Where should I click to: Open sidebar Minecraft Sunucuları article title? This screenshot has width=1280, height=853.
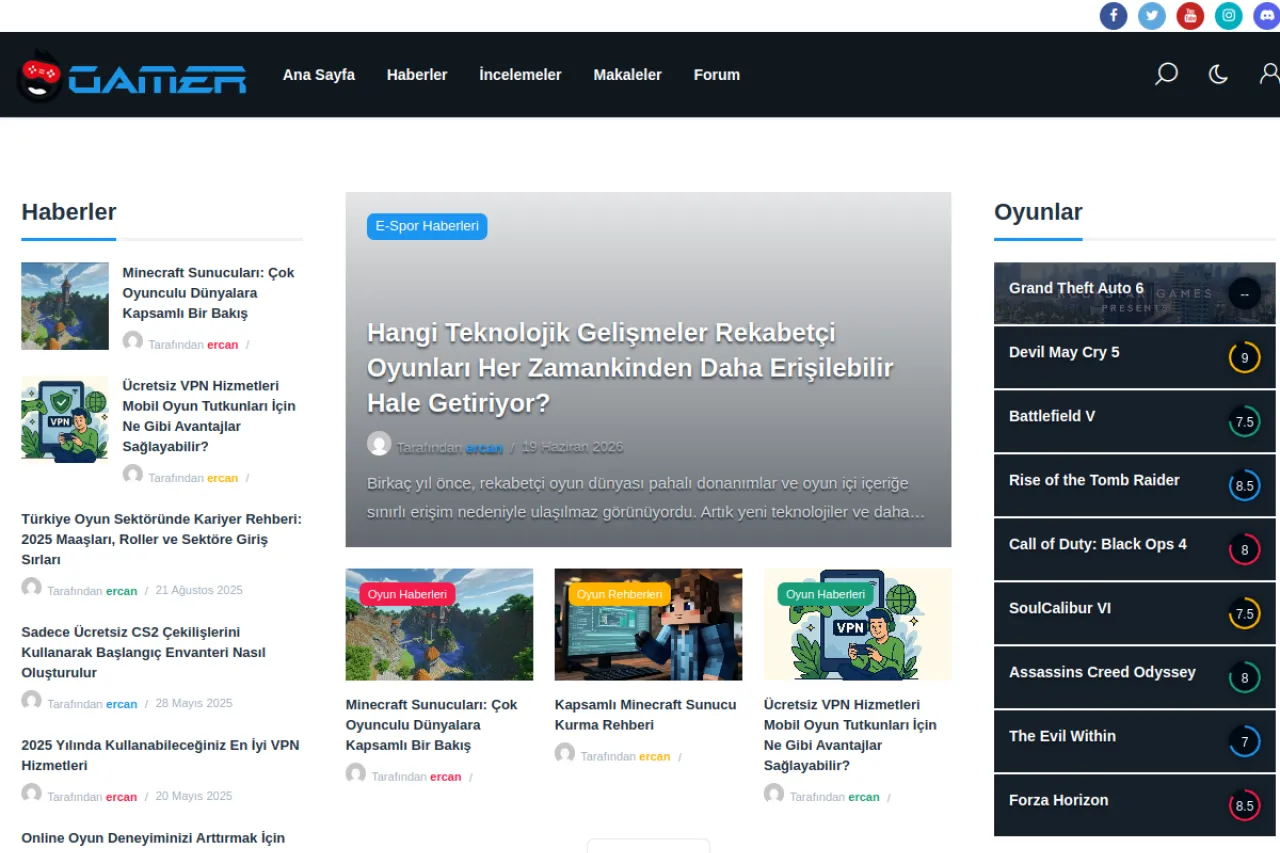[209, 293]
